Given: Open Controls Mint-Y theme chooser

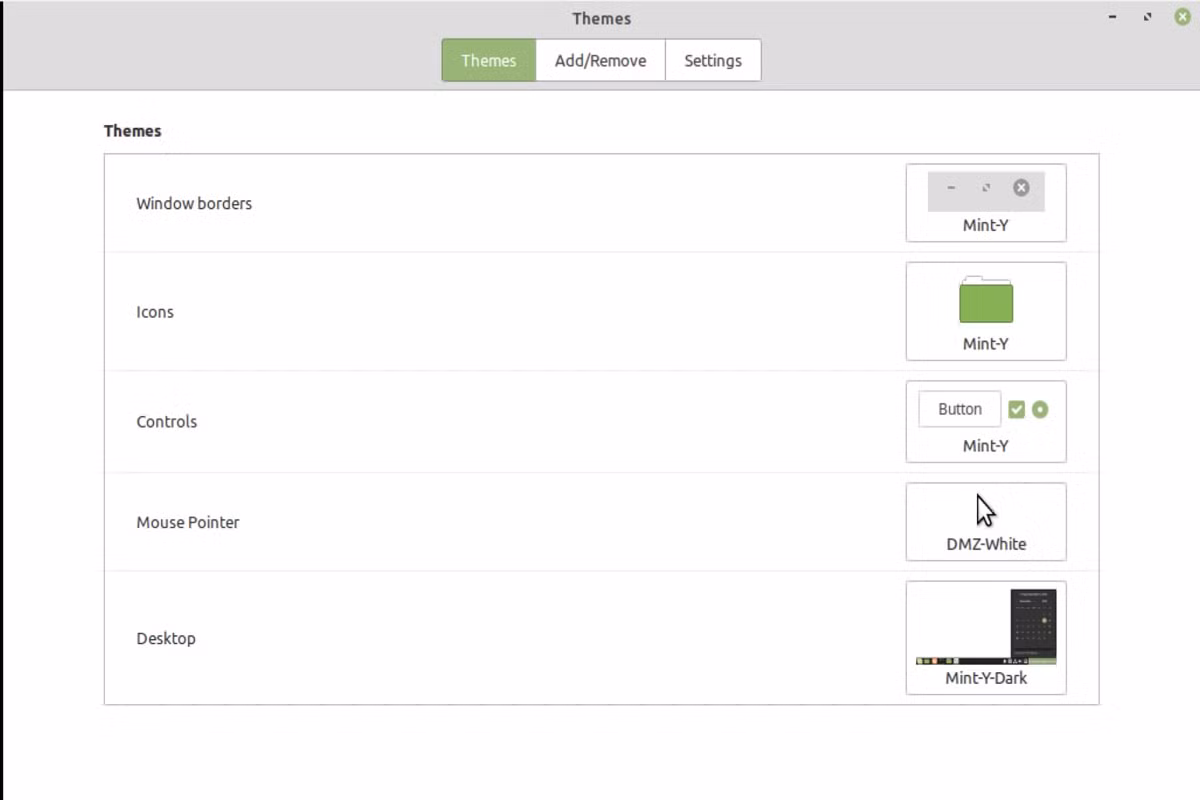Looking at the screenshot, I should click(986, 421).
